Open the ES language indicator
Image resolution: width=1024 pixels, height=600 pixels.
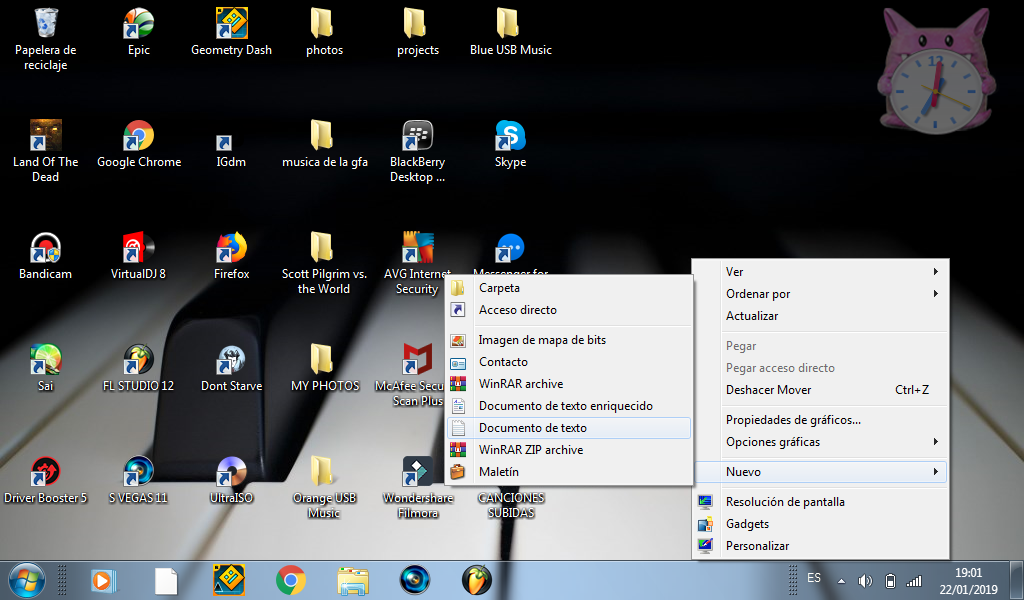point(814,578)
